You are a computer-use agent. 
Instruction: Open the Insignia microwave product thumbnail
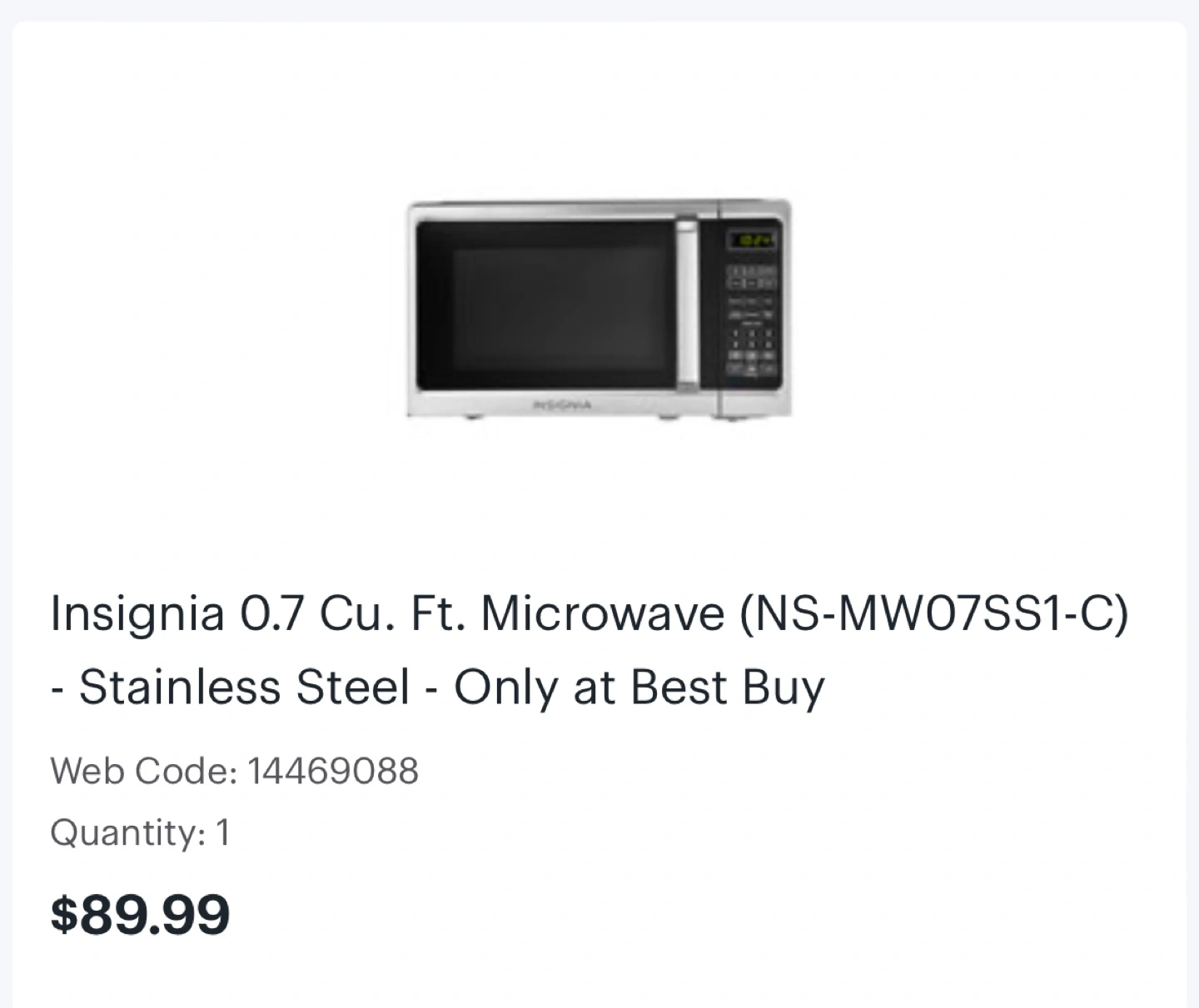click(599, 309)
